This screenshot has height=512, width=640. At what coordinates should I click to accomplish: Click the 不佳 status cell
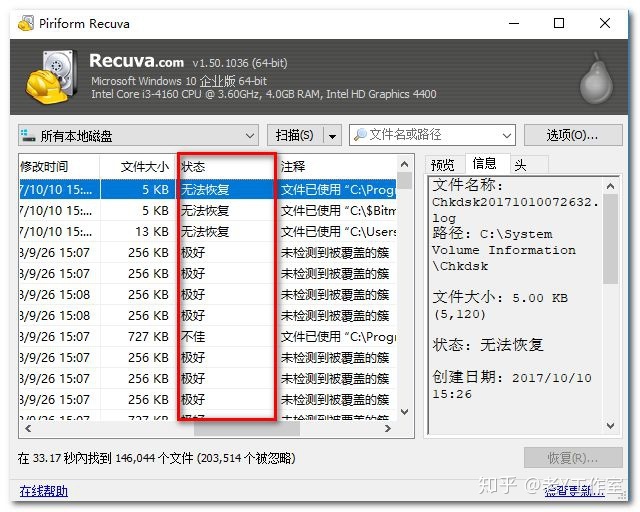coord(193,336)
